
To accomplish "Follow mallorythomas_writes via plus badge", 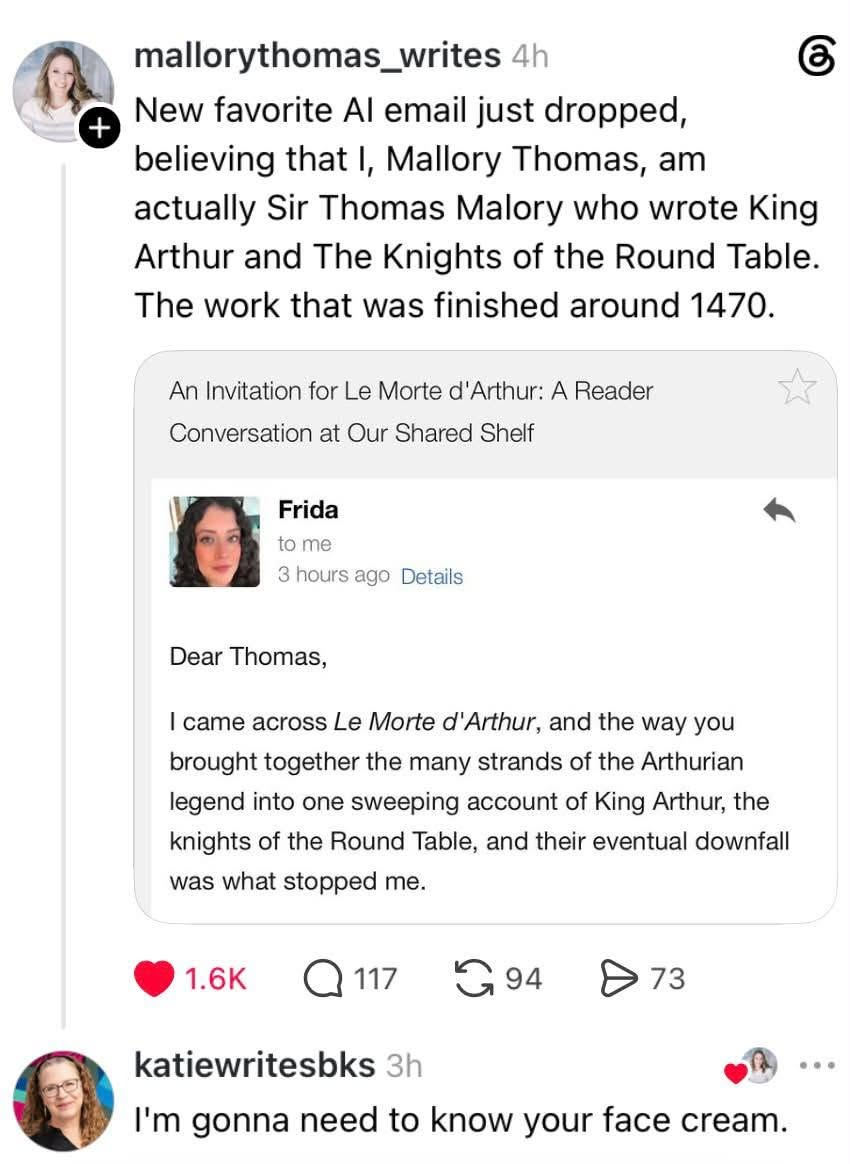I will pyautogui.click(x=99, y=128).
